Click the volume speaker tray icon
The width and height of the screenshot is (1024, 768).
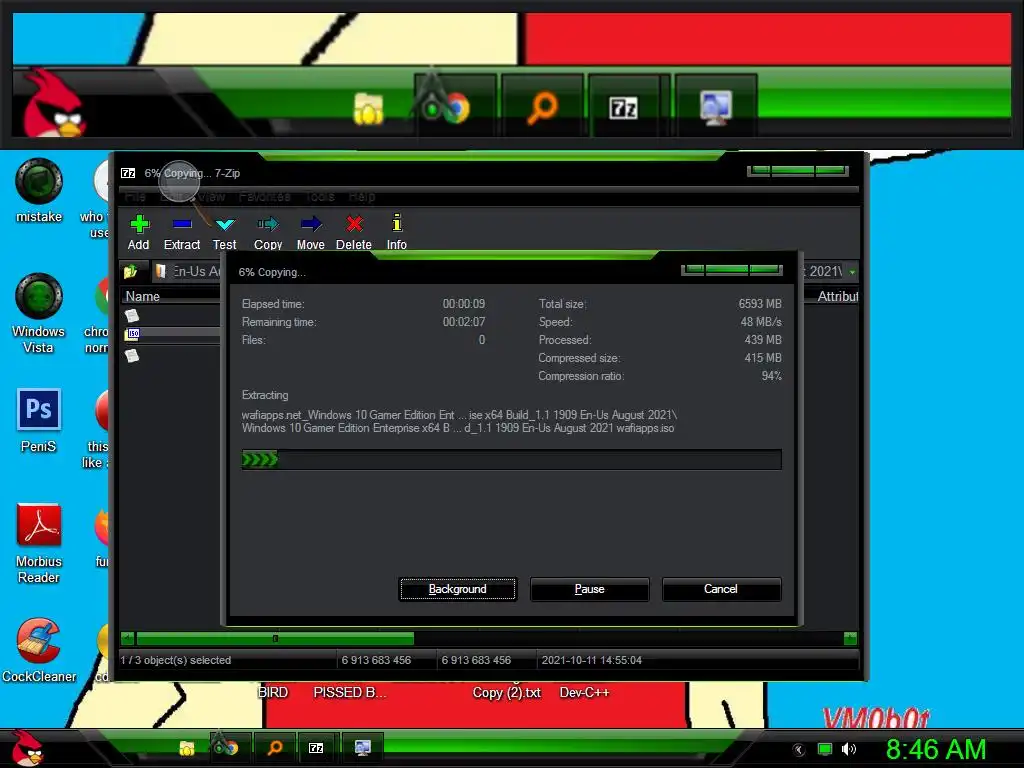point(848,749)
